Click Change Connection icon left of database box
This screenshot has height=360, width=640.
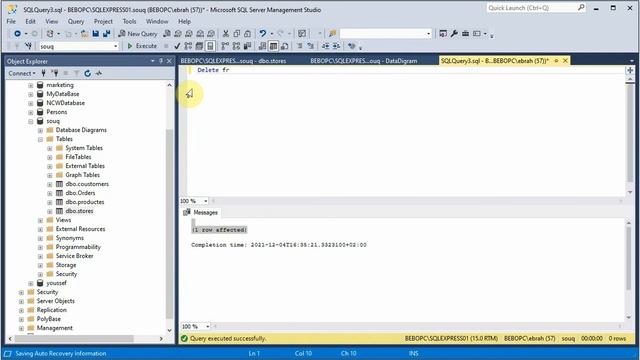coord(28,46)
